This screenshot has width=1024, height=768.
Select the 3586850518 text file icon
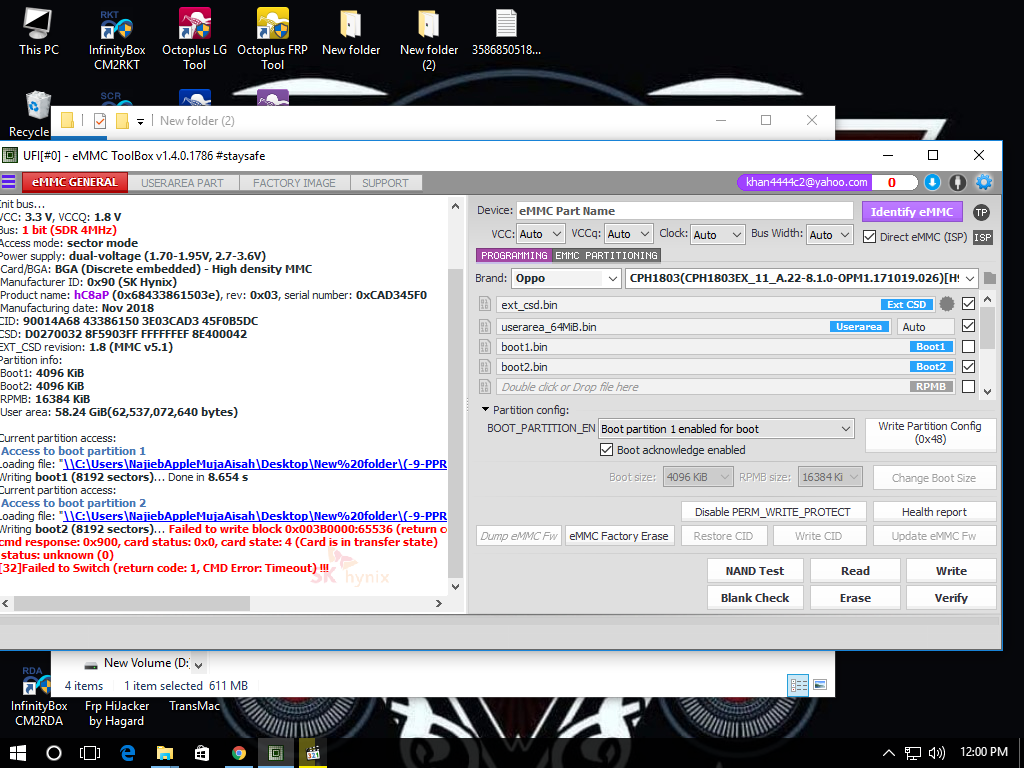(x=506, y=32)
